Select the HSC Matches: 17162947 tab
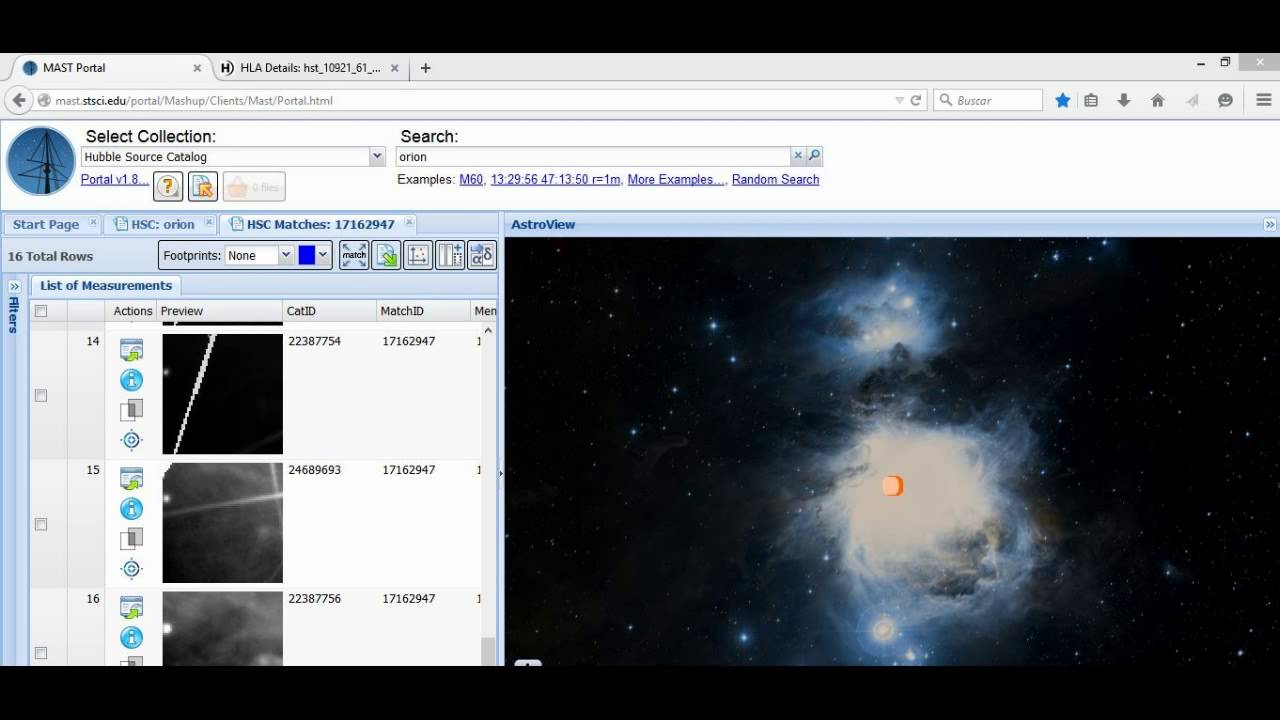The height and width of the screenshot is (720, 1280). pos(321,224)
